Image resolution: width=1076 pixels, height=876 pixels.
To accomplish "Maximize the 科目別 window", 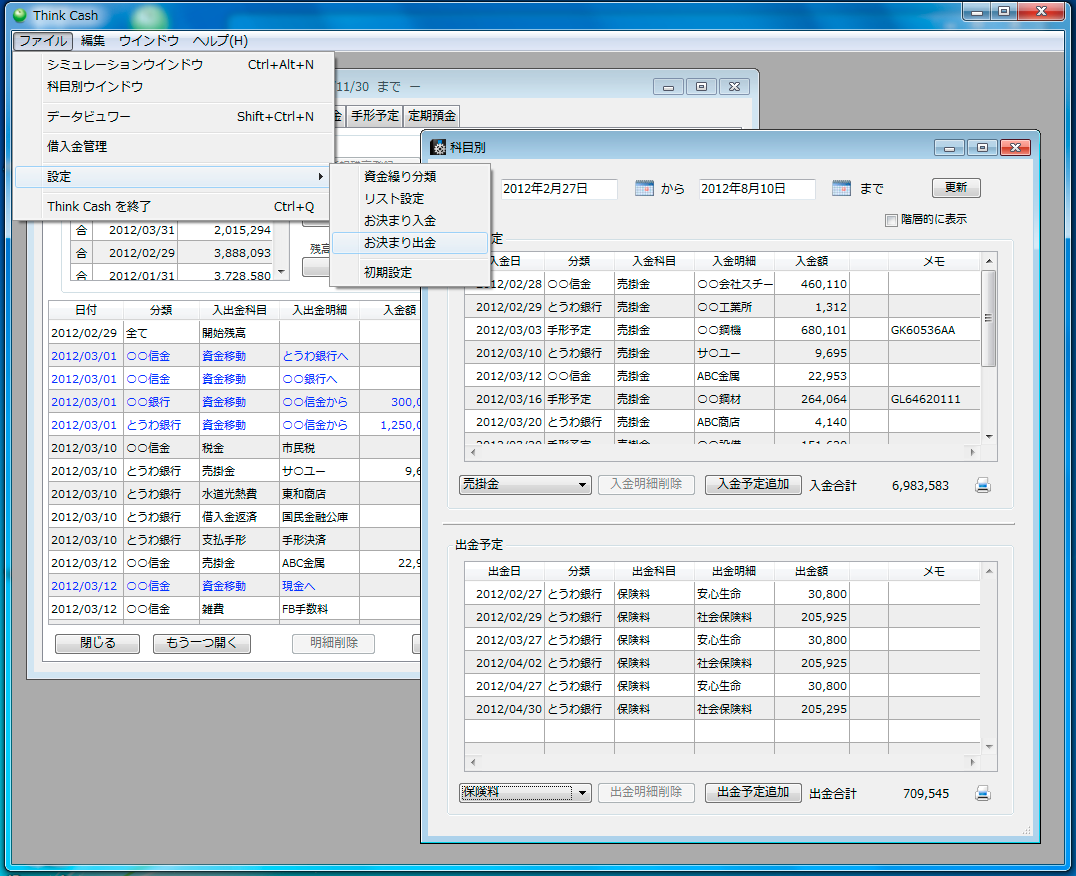I will 982,147.
